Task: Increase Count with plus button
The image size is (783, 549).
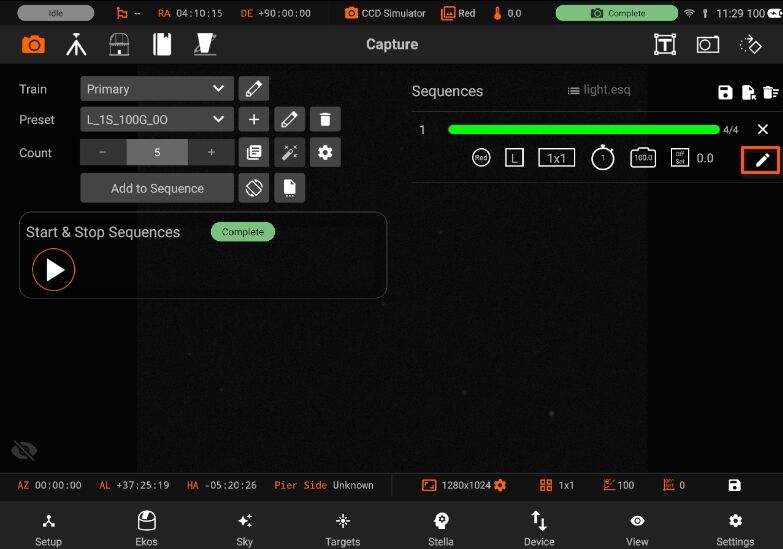Action: pos(211,152)
